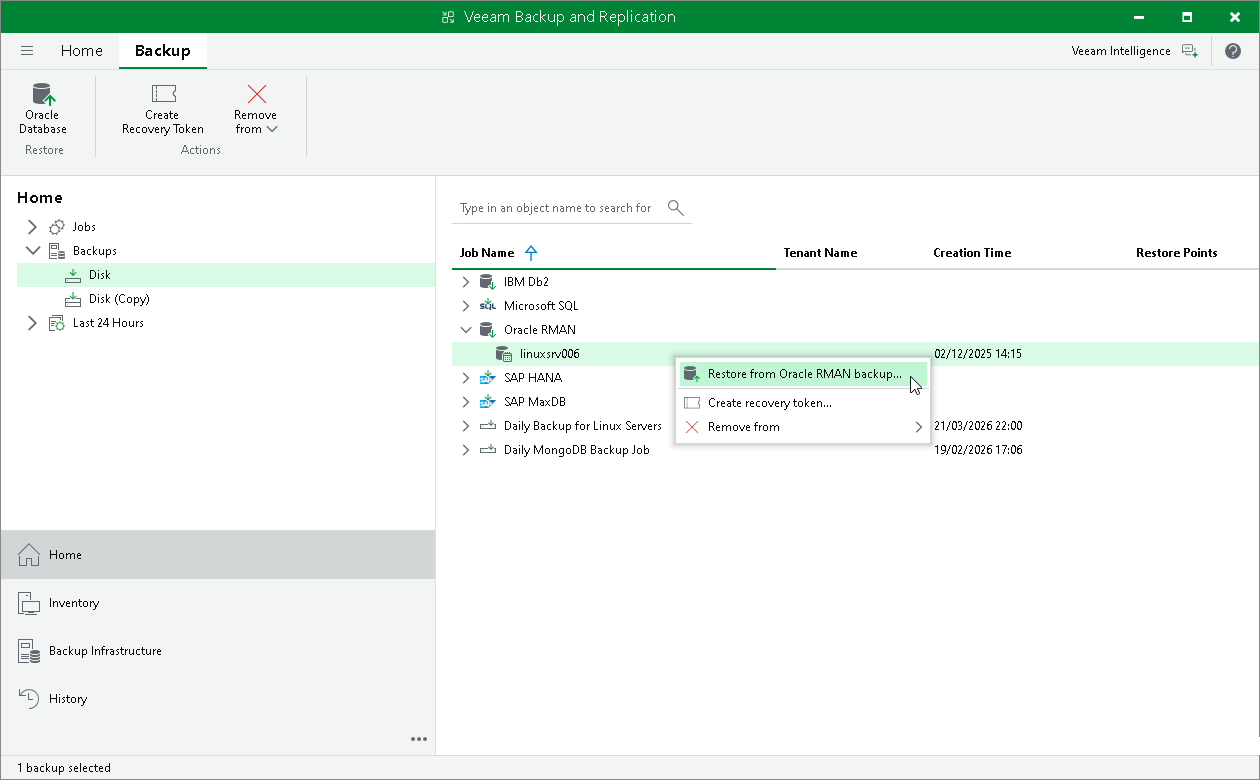The height and width of the screenshot is (780, 1260).
Task: Expand the Microsoft SQL row
Action: [465, 306]
